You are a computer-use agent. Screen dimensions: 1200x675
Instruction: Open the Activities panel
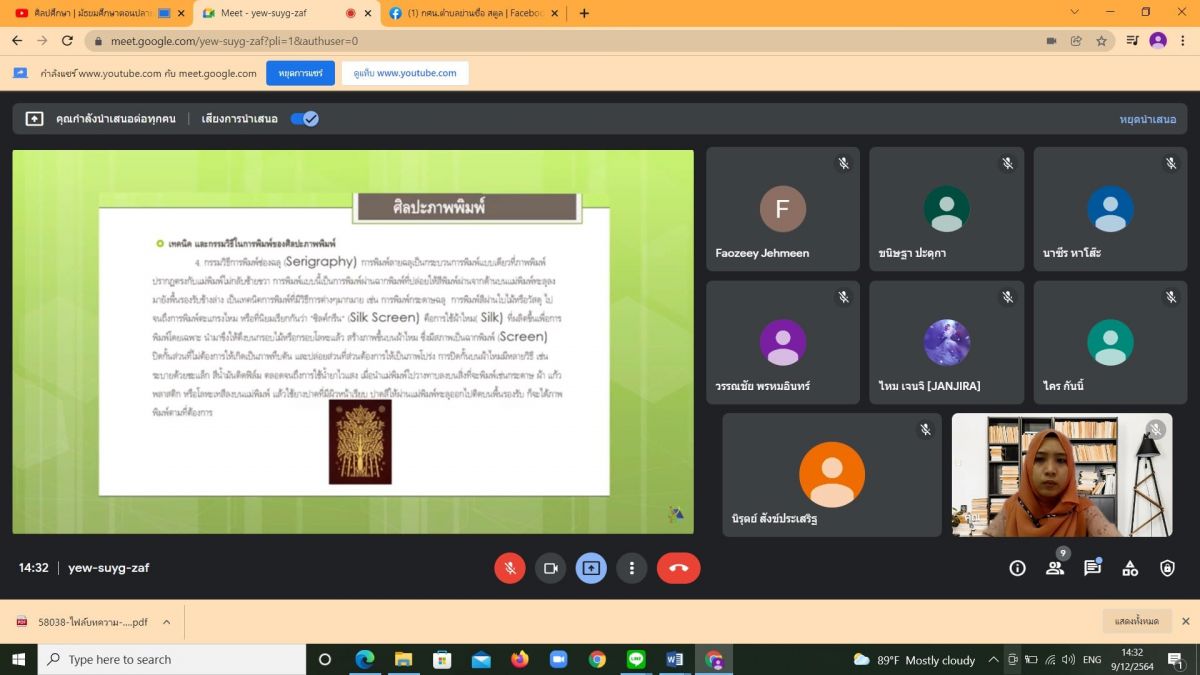click(x=1130, y=568)
